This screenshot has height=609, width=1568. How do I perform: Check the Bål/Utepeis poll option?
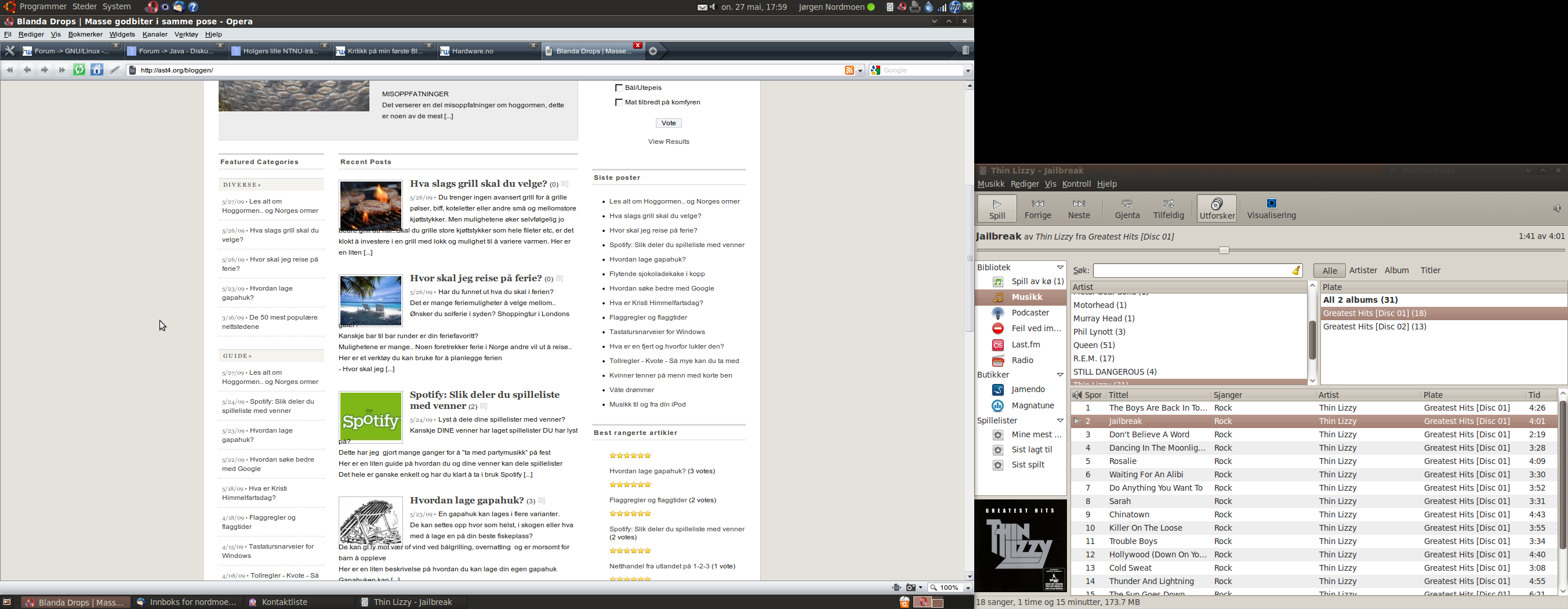pos(618,88)
